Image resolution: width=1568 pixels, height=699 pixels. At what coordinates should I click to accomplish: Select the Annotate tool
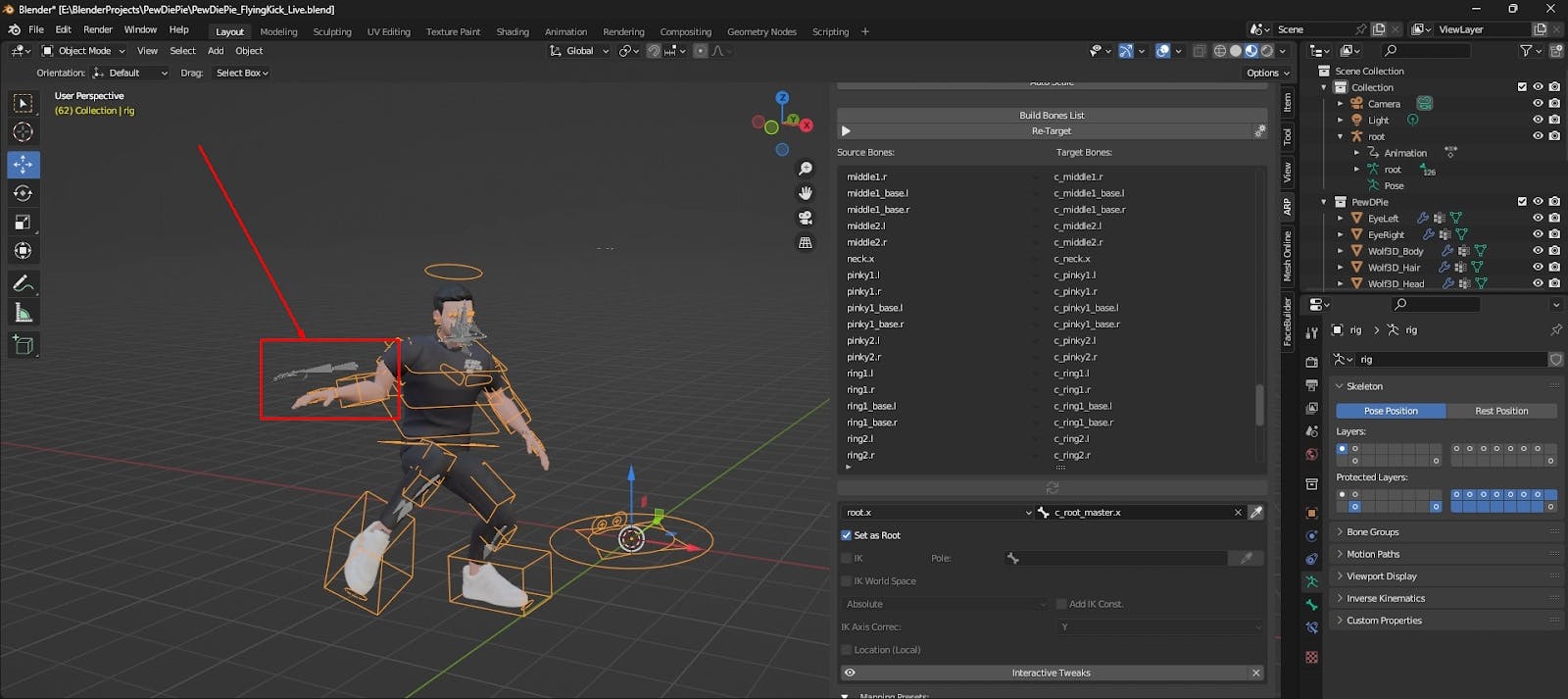tap(23, 283)
